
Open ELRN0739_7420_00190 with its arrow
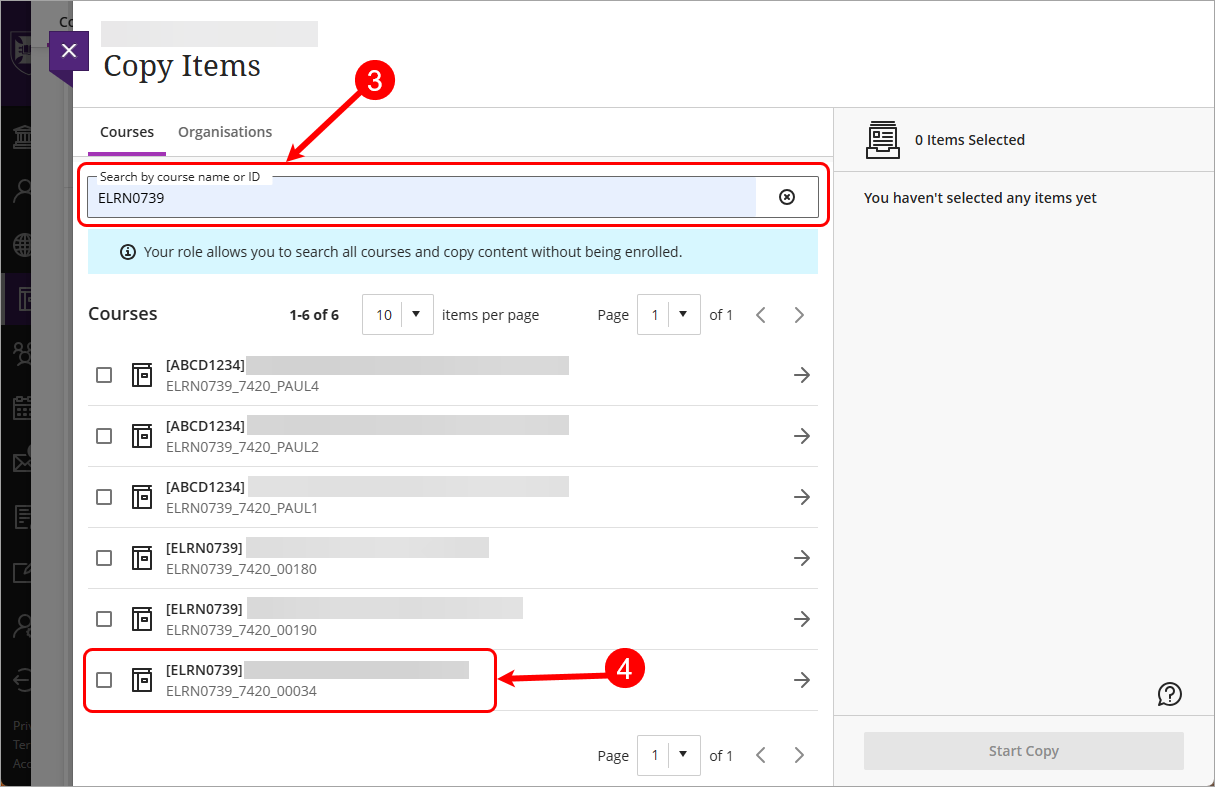[801, 619]
